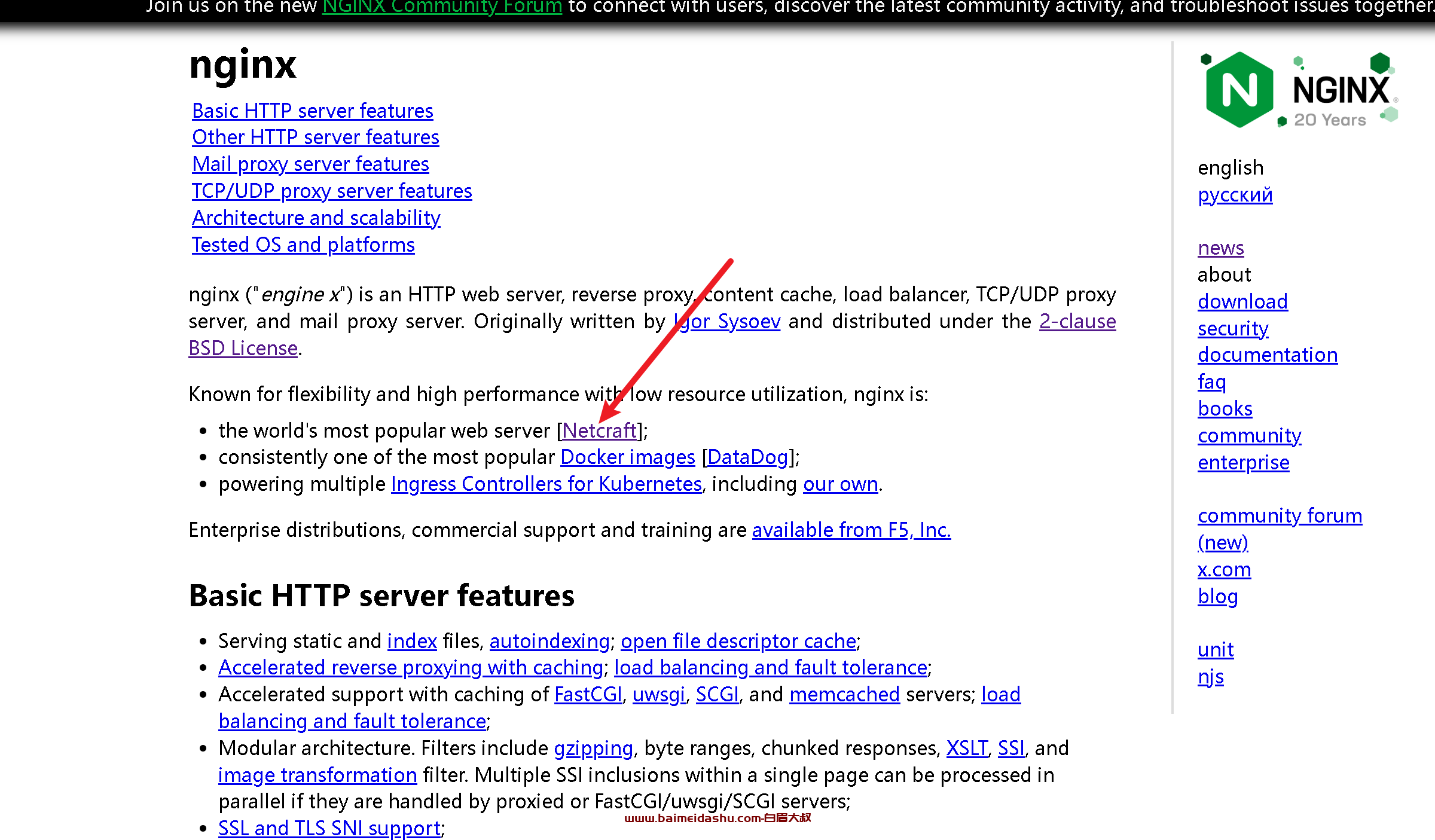Go to Tested OS and platforms

303,245
